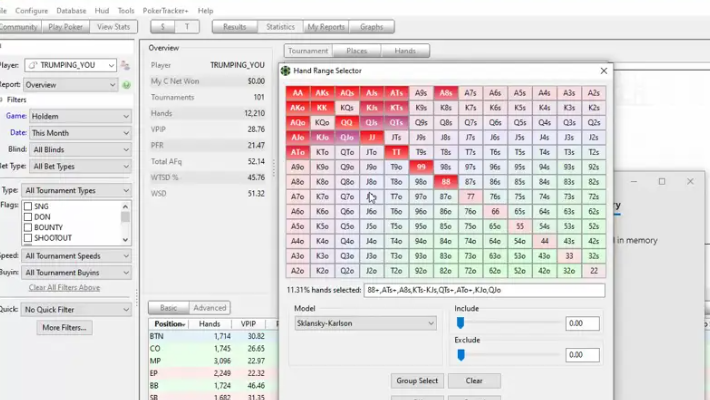Open the Blind dropdown set to All Blinds
710x400 pixels.
[81, 150]
